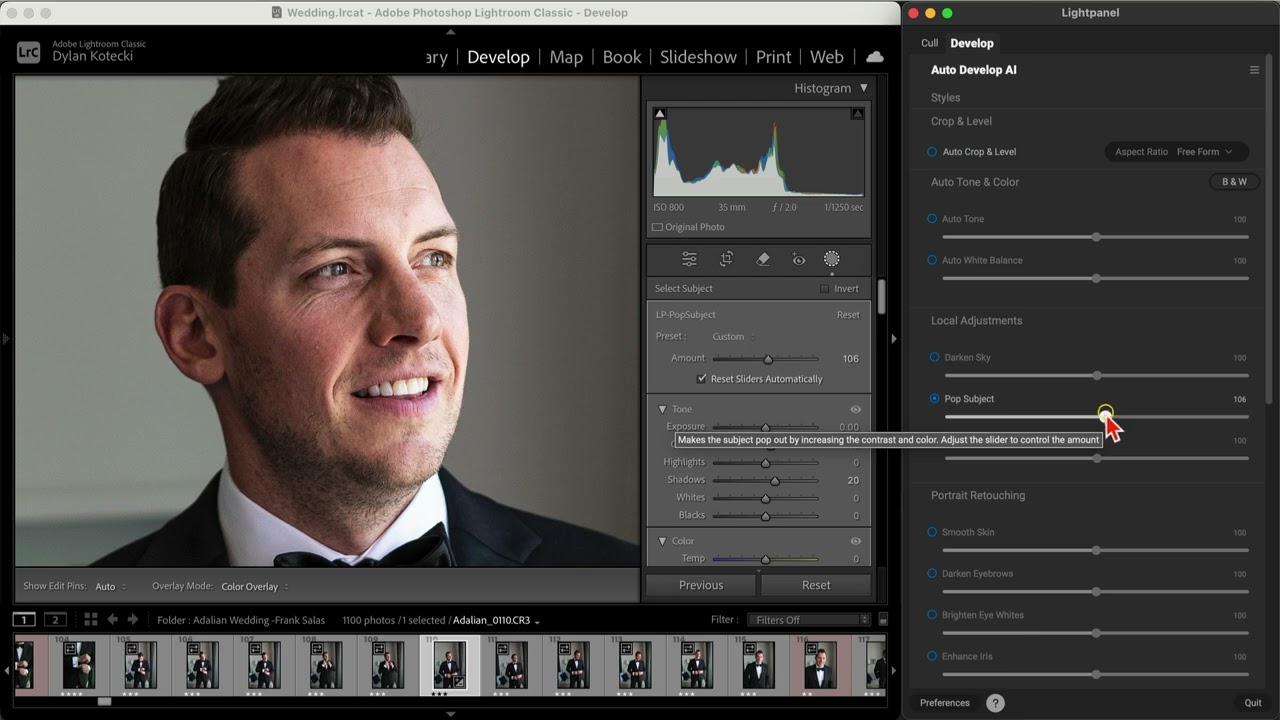Hide top module picker panel arrow
1280x720 pixels.
click(x=450, y=32)
